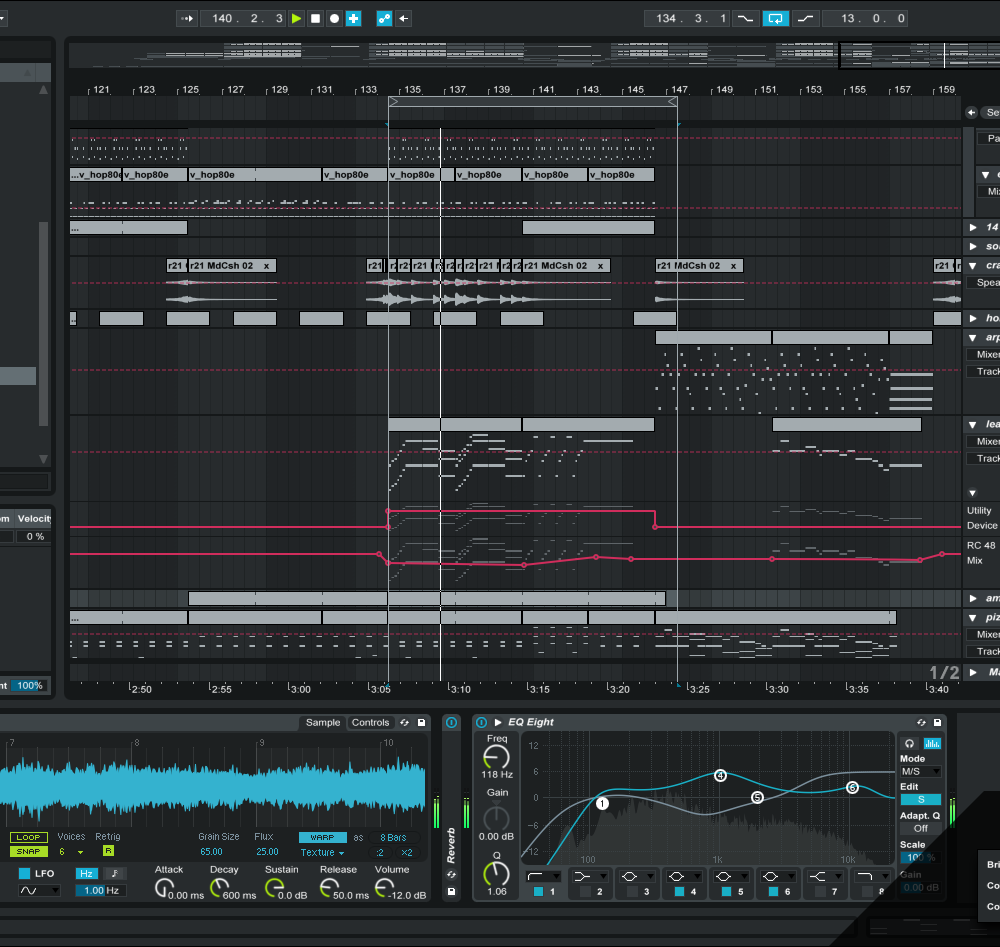Viewport: 1000px width, 947px height.
Task: Click the ×2 double length button
Action: (x=407, y=853)
